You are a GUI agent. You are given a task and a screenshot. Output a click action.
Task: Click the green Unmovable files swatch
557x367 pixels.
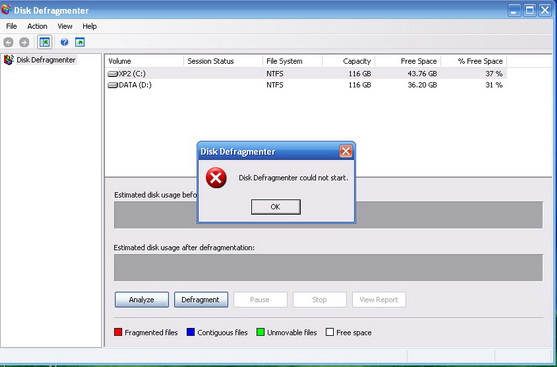[x=260, y=332]
